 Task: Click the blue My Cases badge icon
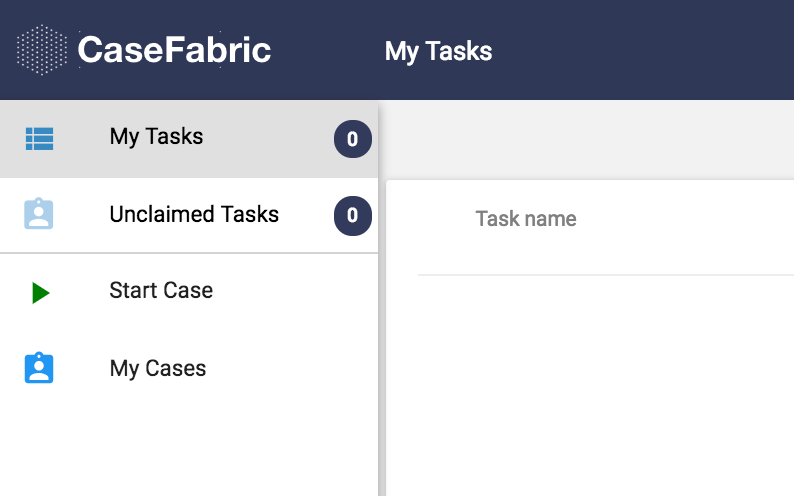(x=39, y=368)
